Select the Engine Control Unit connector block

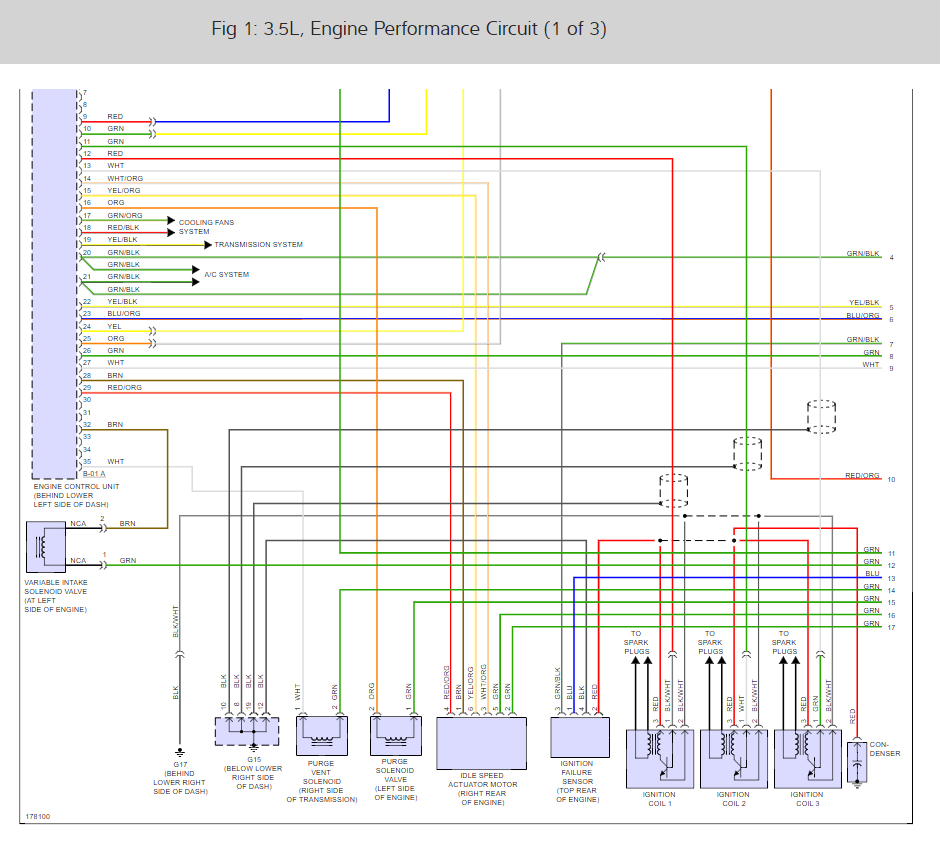tap(54, 283)
